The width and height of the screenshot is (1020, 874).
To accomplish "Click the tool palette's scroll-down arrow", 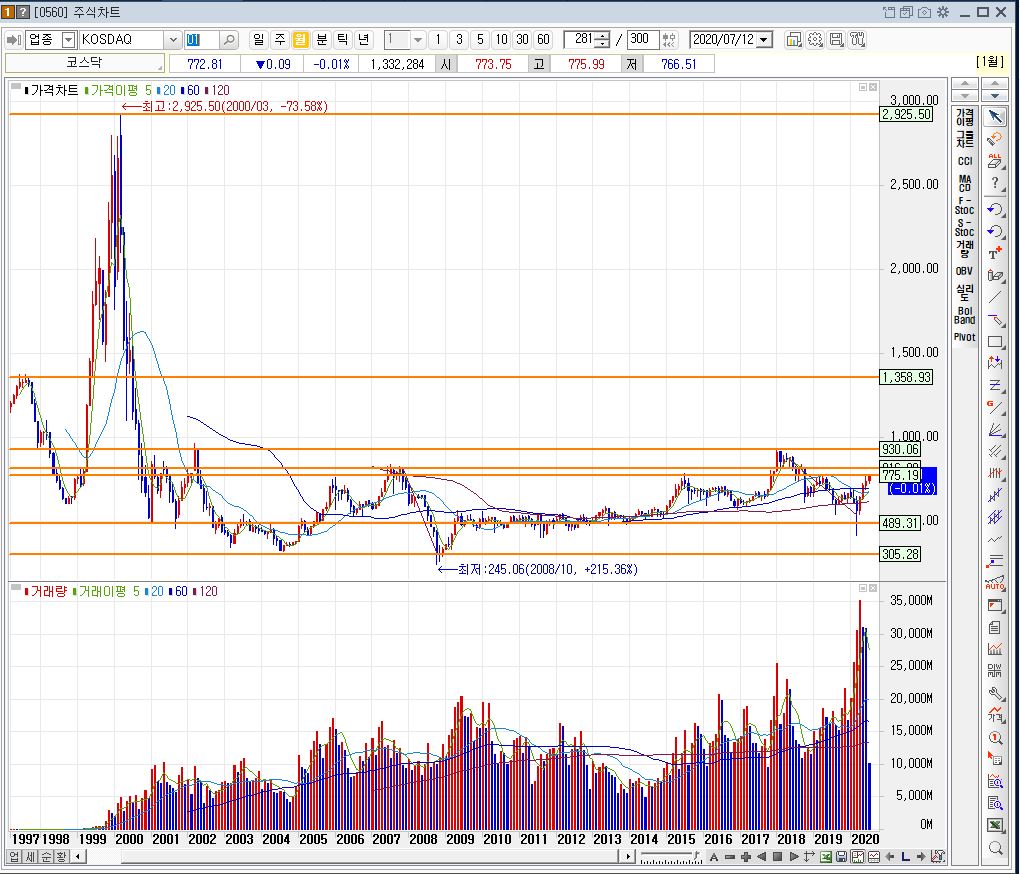I will (x=995, y=96).
